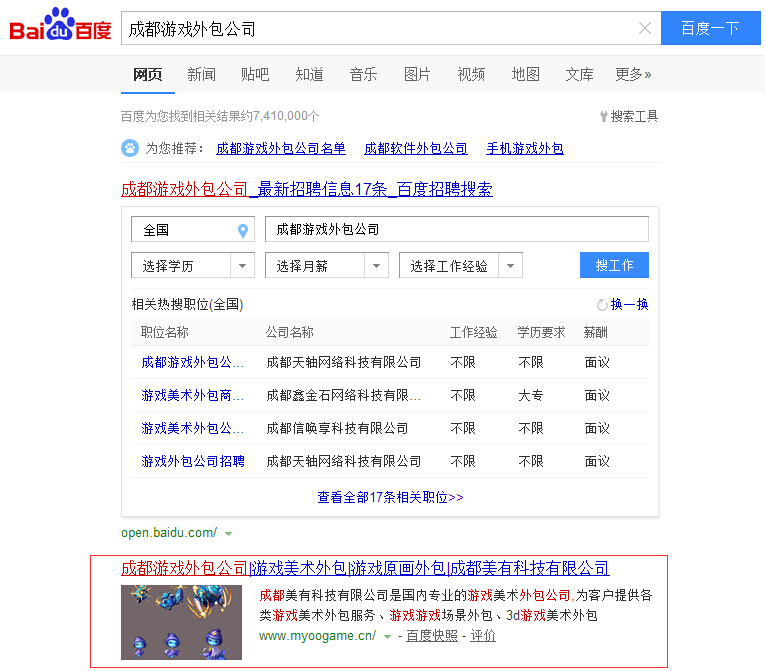Click the job keyword input field
The width and height of the screenshot is (765, 671).
tap(456, 229)
